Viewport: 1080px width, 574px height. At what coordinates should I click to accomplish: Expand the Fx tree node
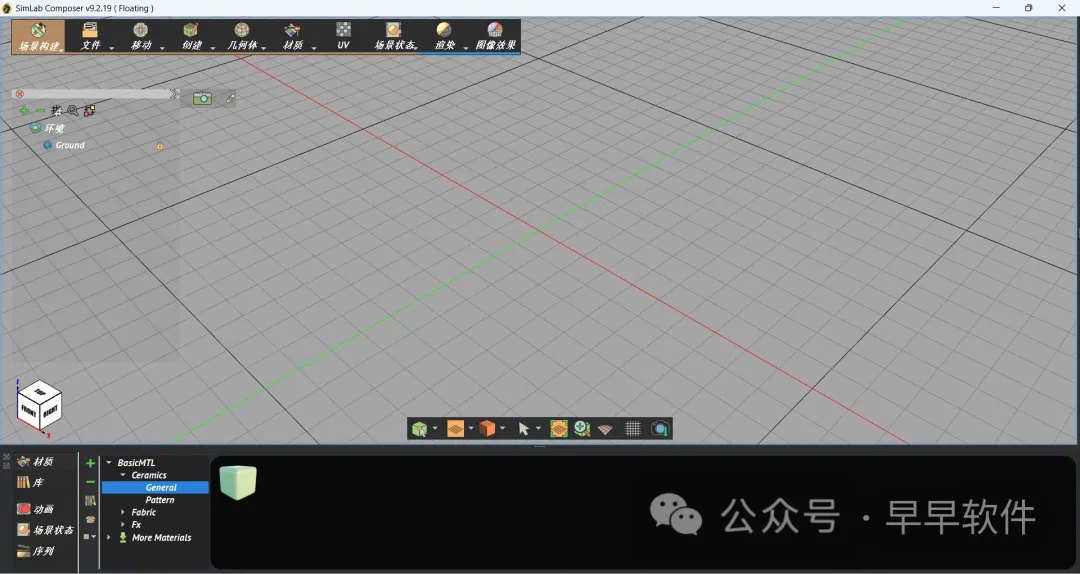pos(123,524)
